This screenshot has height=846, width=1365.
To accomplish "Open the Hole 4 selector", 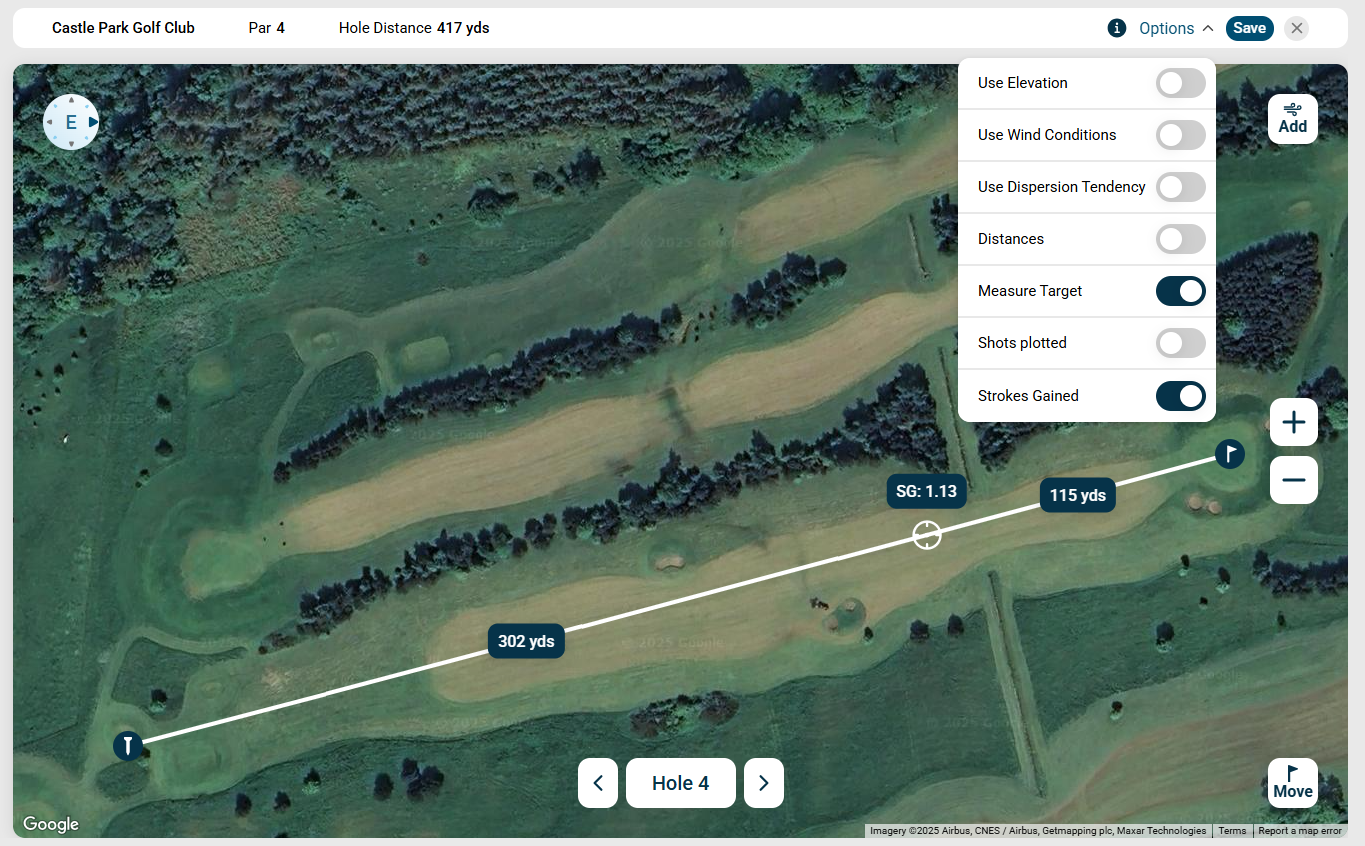I will click(680, 783).
